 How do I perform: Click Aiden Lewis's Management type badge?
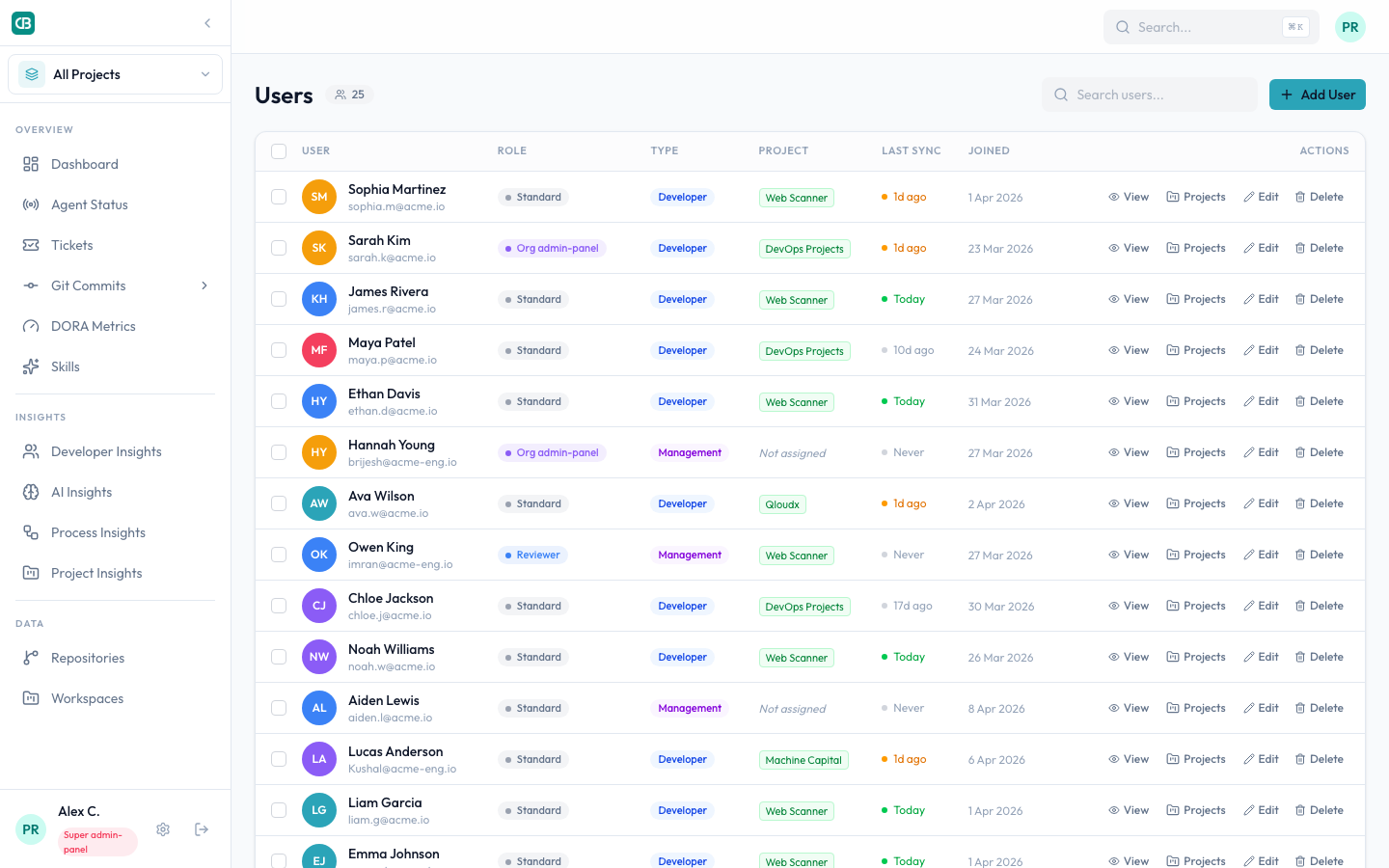click(690, 708)
